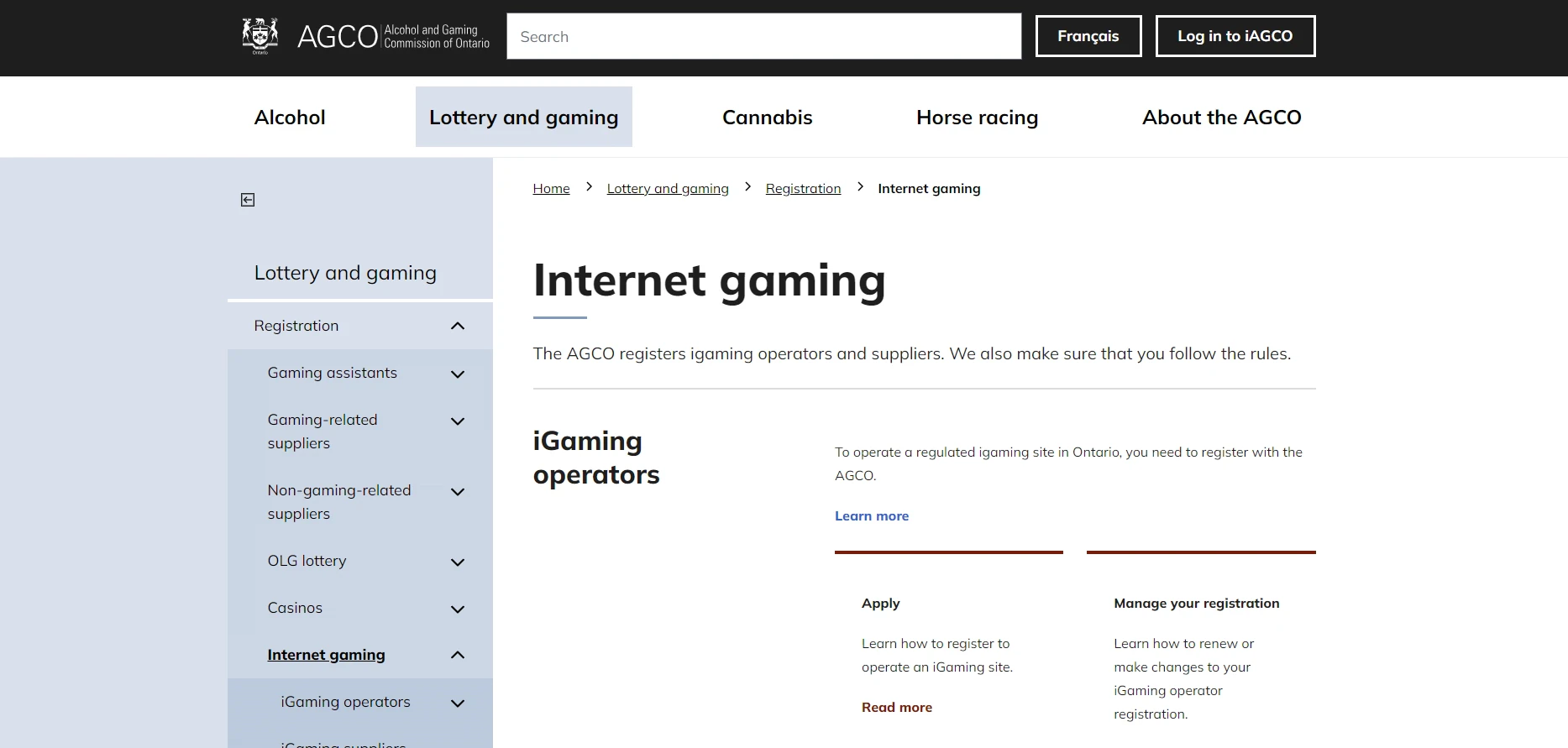Click Read more in the Apply card
Screen dimensions: 1568x748
point(897,708)
